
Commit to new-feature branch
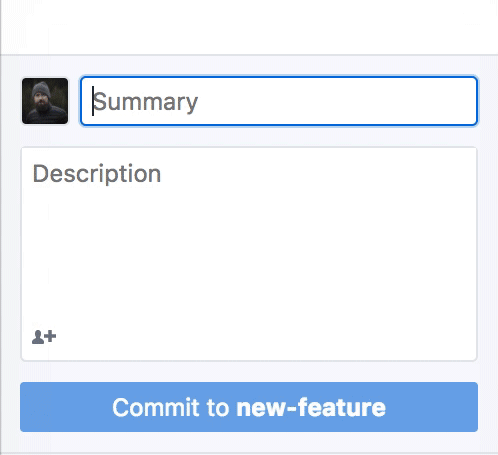249,407
